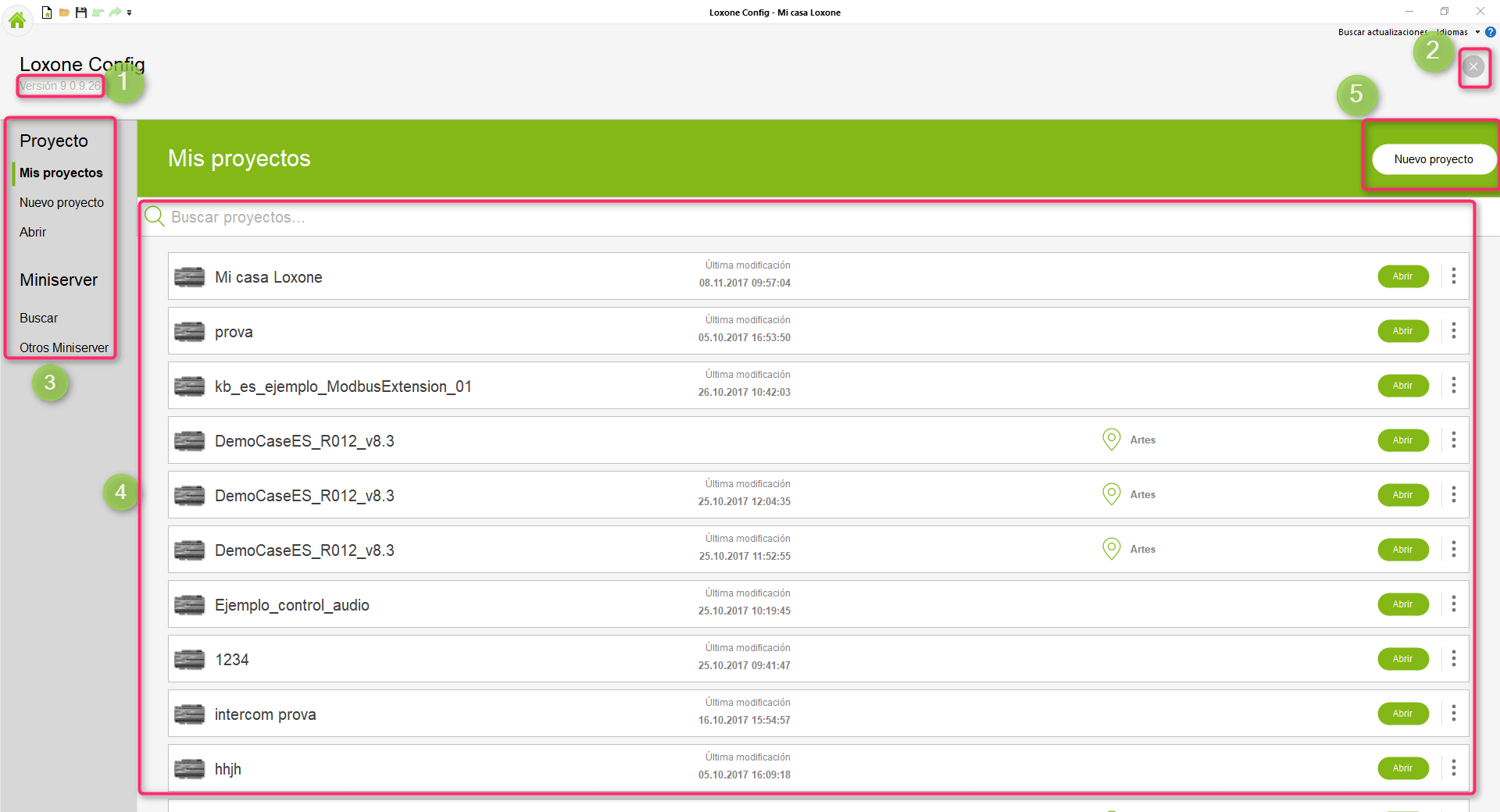This screenshot has height=812, width=1500.
Task: Open three-dot menu for Mi casa Loxone
Action: pos(1454,276)
